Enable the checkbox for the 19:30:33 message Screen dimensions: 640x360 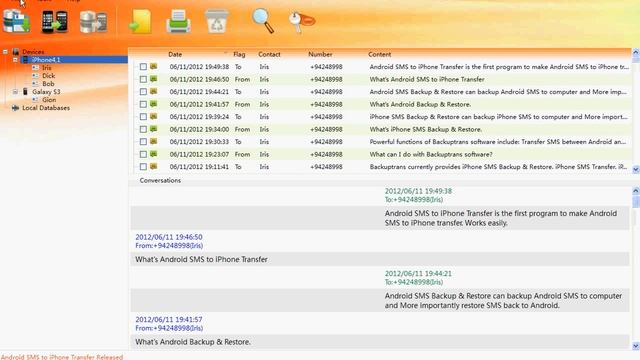pos(143,142)
